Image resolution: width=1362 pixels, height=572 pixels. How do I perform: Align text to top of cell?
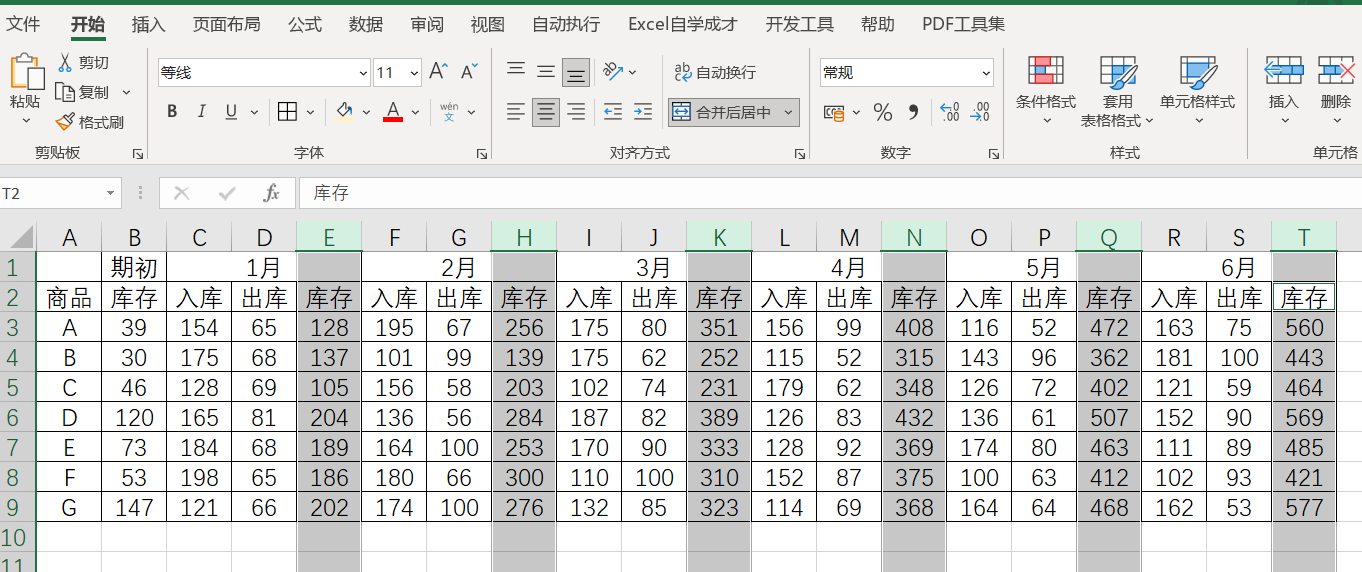(x=516, y=72)
